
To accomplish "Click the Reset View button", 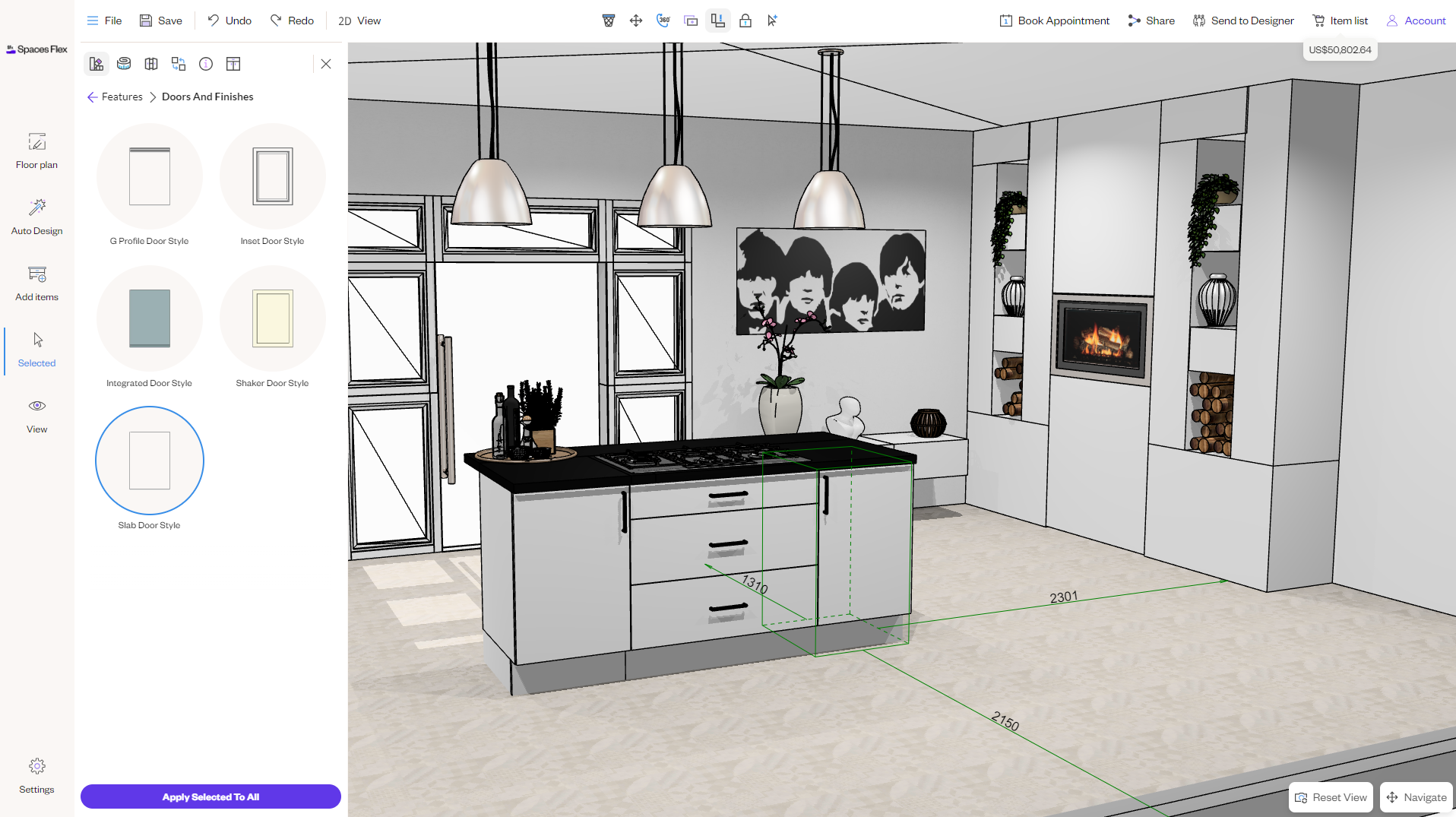I will [x=1331, y=796].
